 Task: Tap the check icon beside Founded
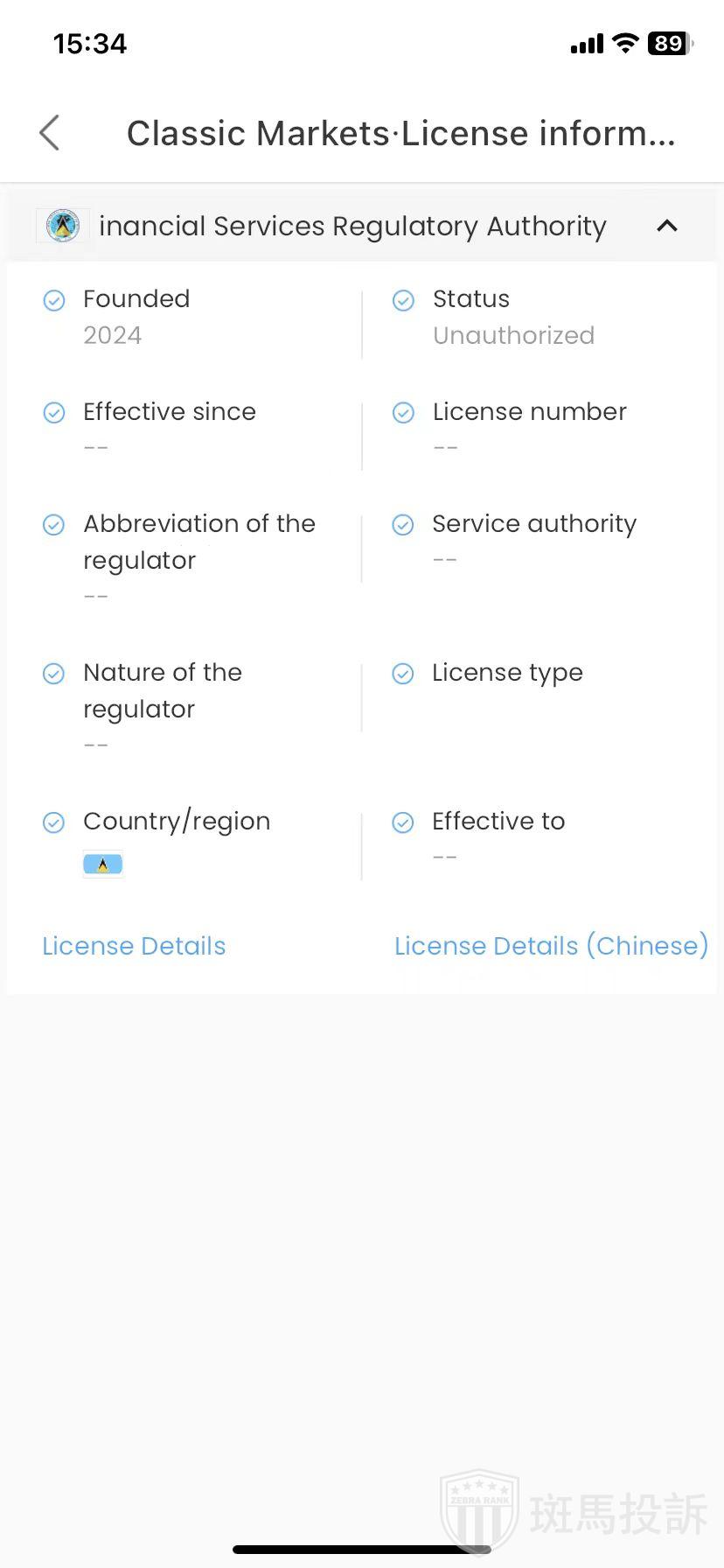54,300
